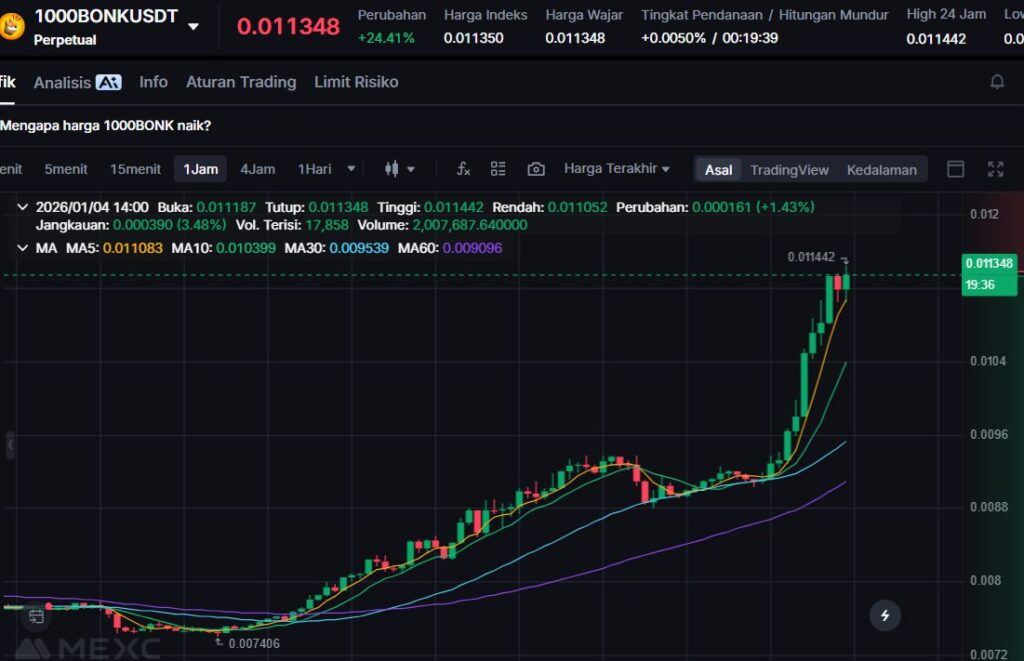Collapse the MA indicator legend row
Image resolution: width=1024 pixels, height=661 pixels.
coord(24,247)
